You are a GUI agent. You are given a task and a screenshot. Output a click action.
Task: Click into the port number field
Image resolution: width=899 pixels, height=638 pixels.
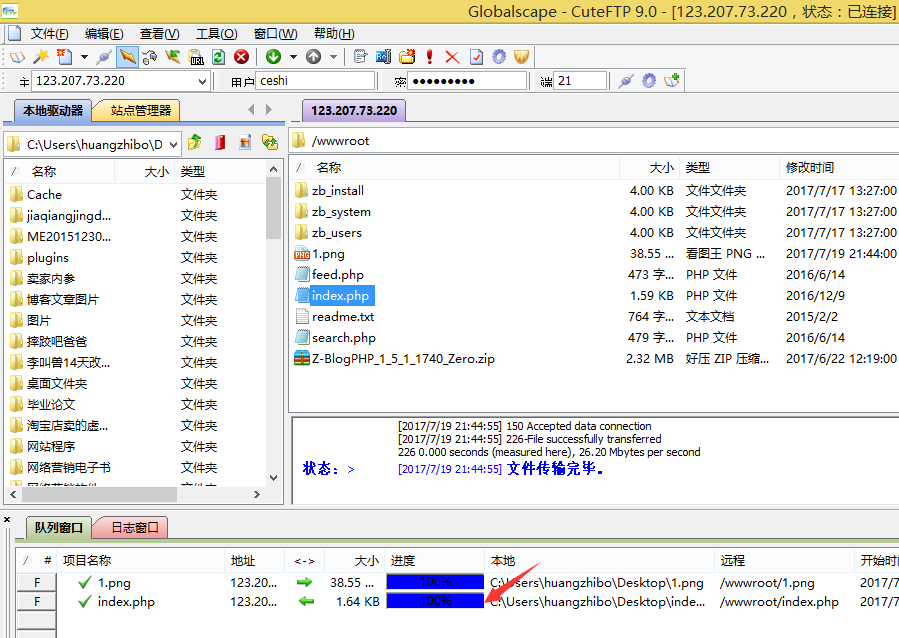[580, 81]
